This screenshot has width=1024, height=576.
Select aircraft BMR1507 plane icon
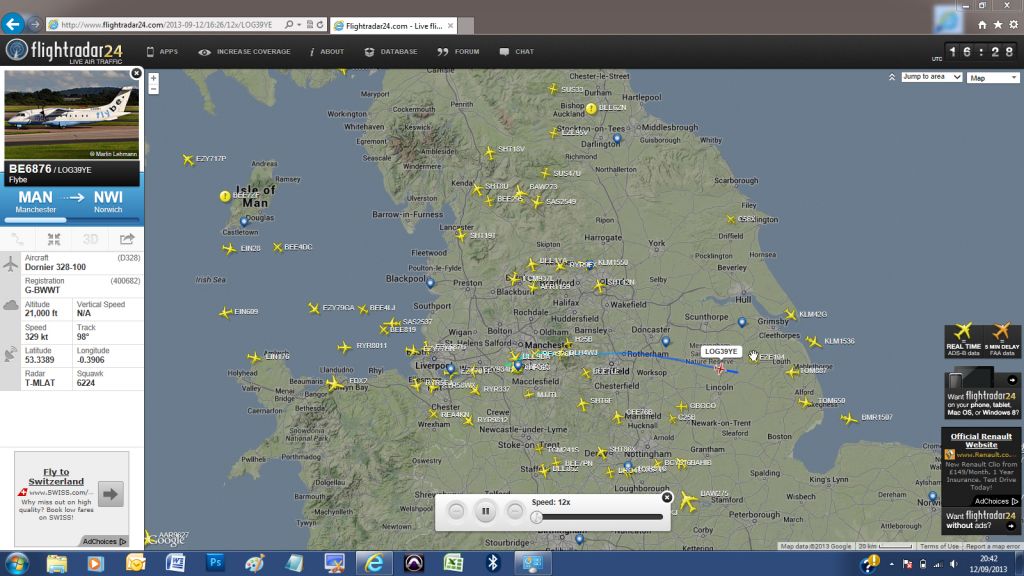coord(849,418)
